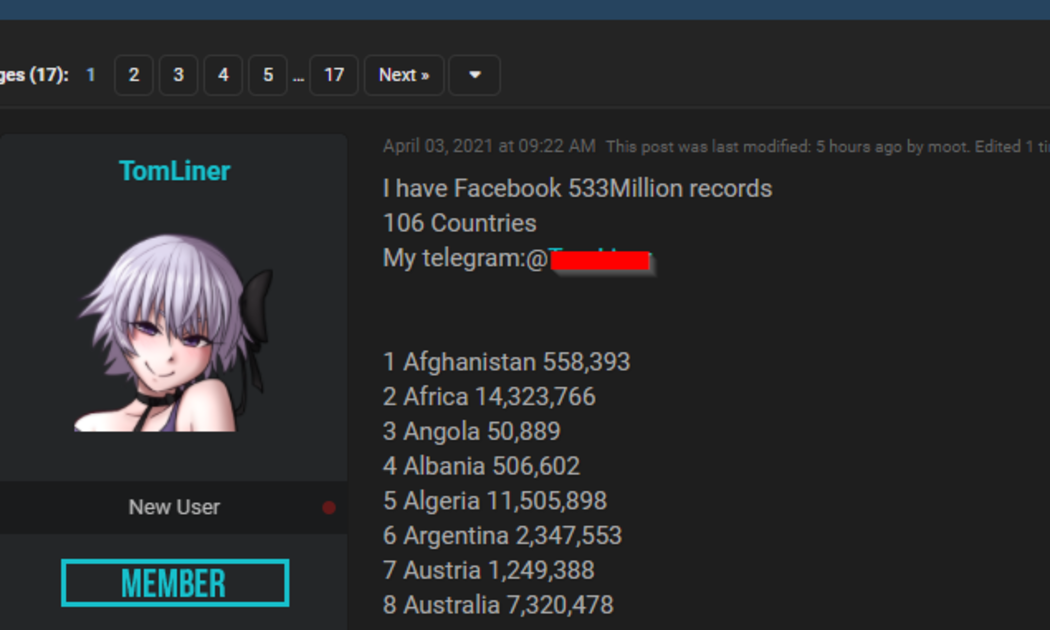
Task: Click the red offline status dot
Action: coord(329,507)
